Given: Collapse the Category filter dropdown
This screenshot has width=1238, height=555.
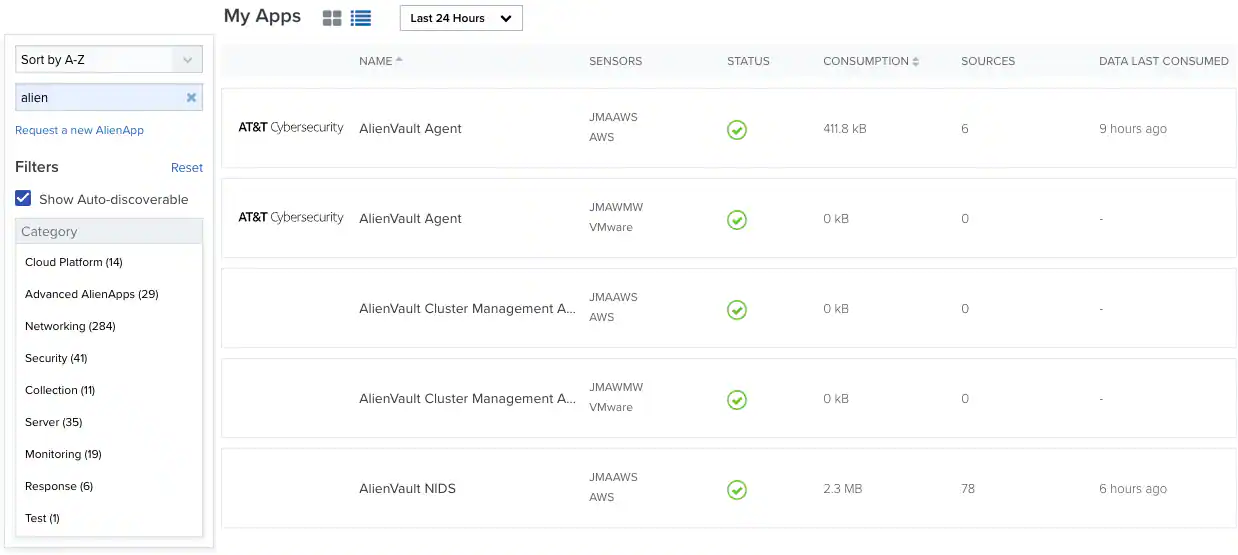Looking at the screenshot, I should [109, 231].
